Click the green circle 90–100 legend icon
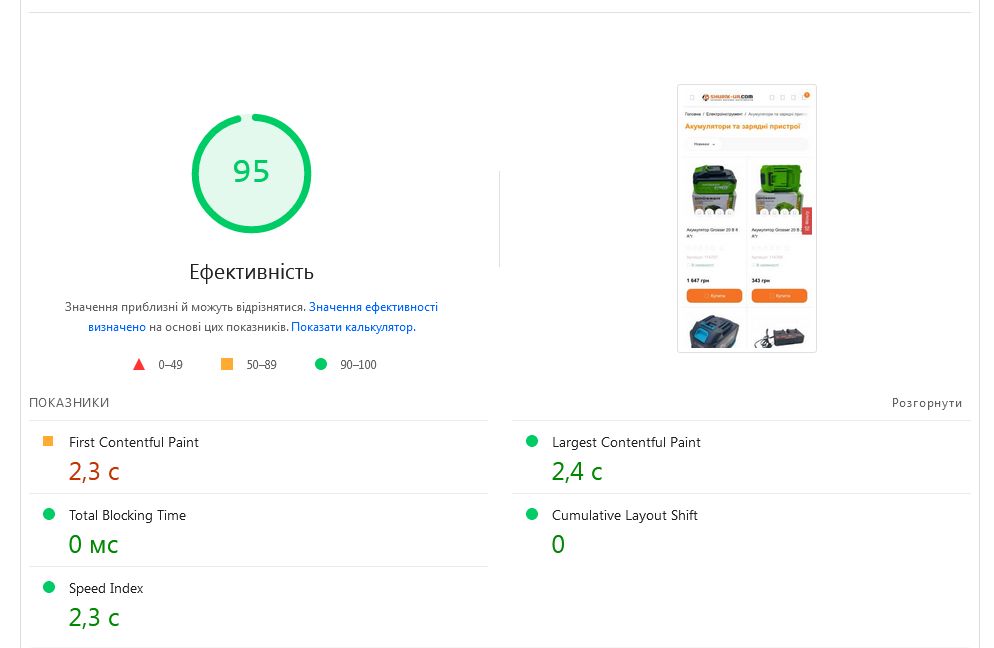 321,364
